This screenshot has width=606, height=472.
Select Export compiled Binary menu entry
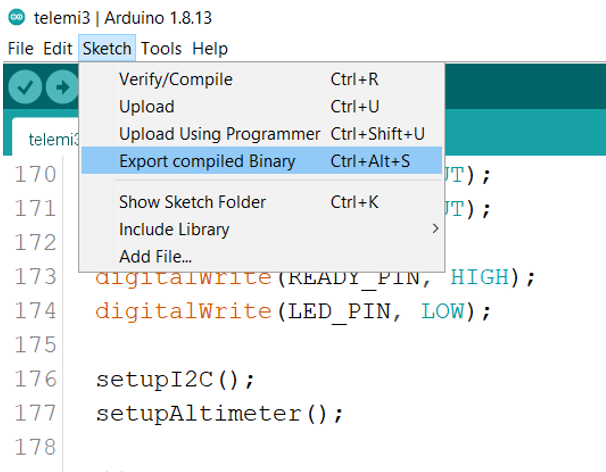(261, 161)
